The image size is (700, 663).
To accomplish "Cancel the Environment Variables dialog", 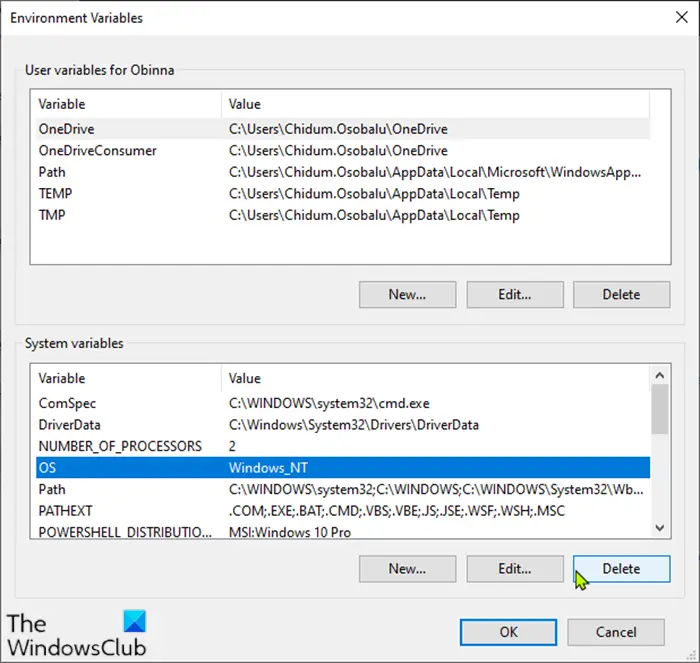I will 616,632.
